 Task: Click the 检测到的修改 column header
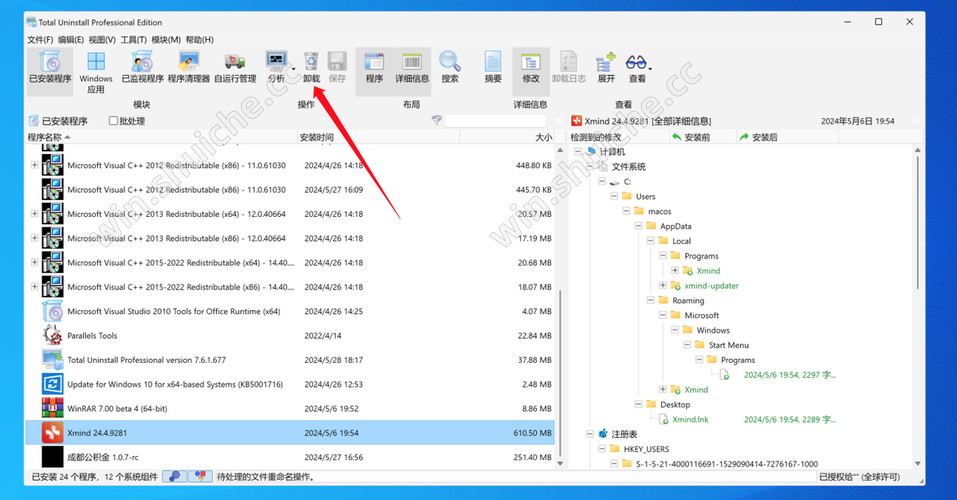[618, 137]
